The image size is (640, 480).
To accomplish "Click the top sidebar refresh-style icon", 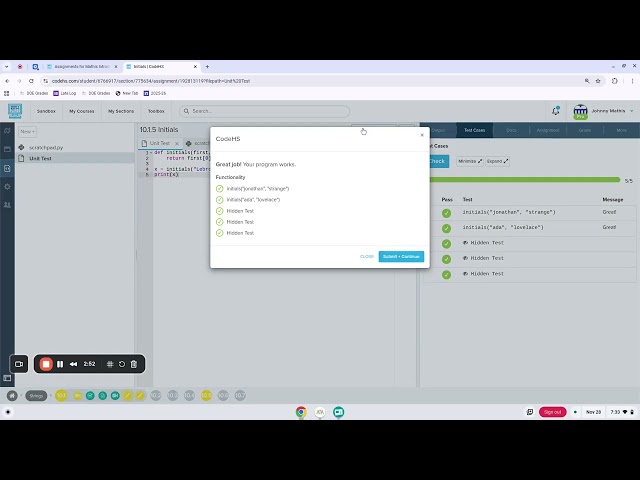I will pos(7,131).
